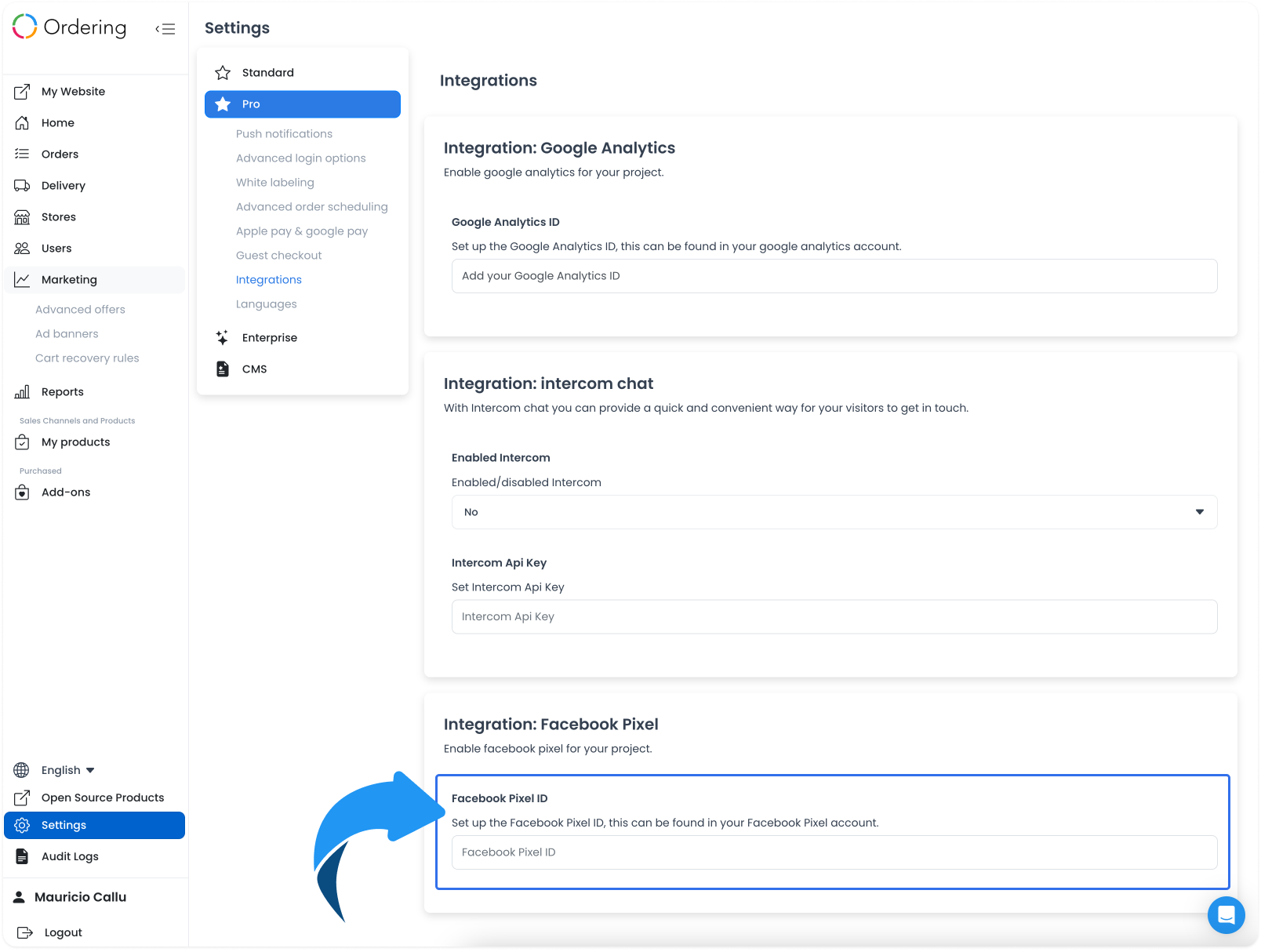This screenshot has width=1261, height=952.
Task: Click the CMS document icon
Action: pos(223,369)
